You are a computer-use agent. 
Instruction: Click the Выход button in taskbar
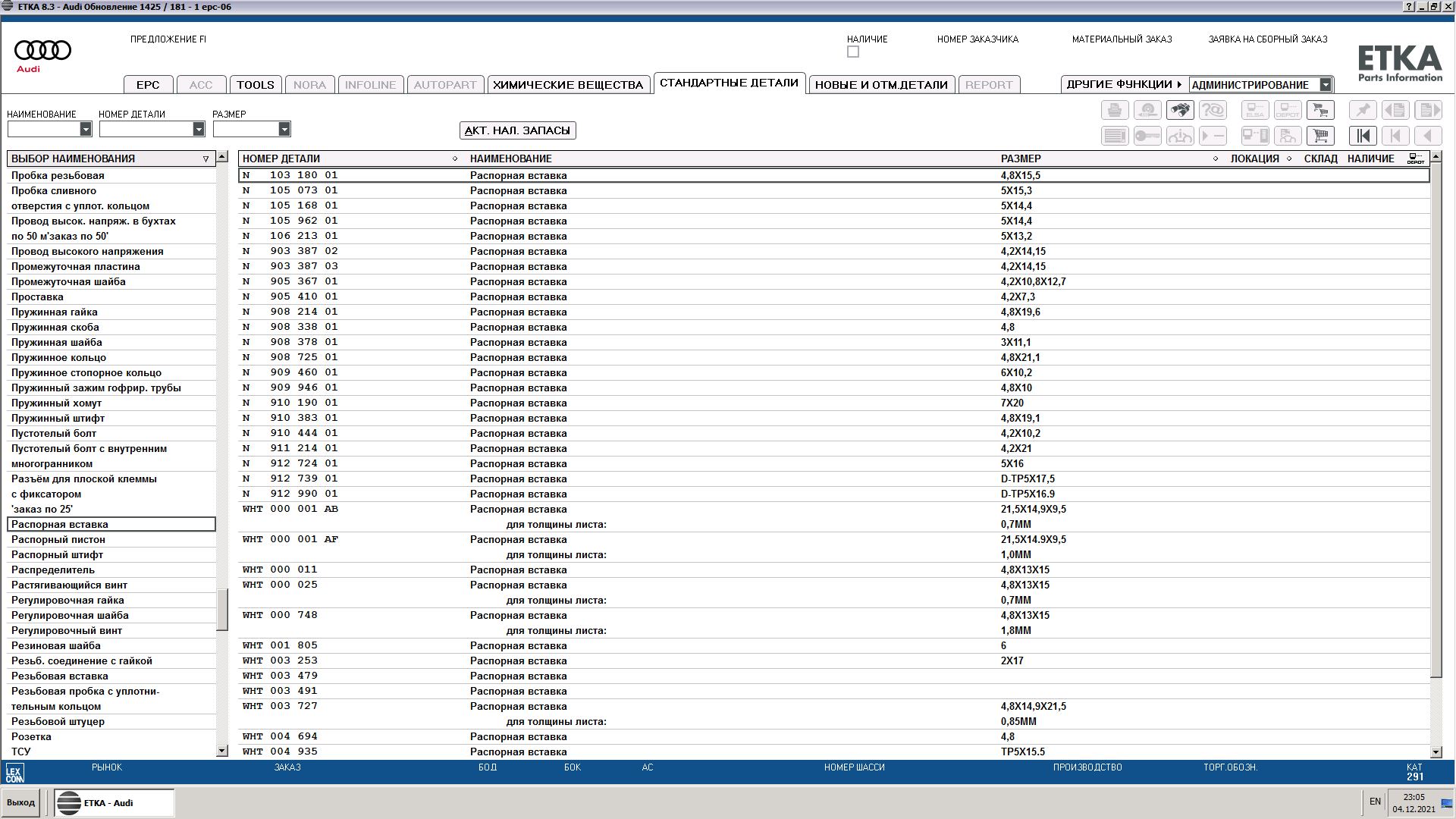pos(21,802)
